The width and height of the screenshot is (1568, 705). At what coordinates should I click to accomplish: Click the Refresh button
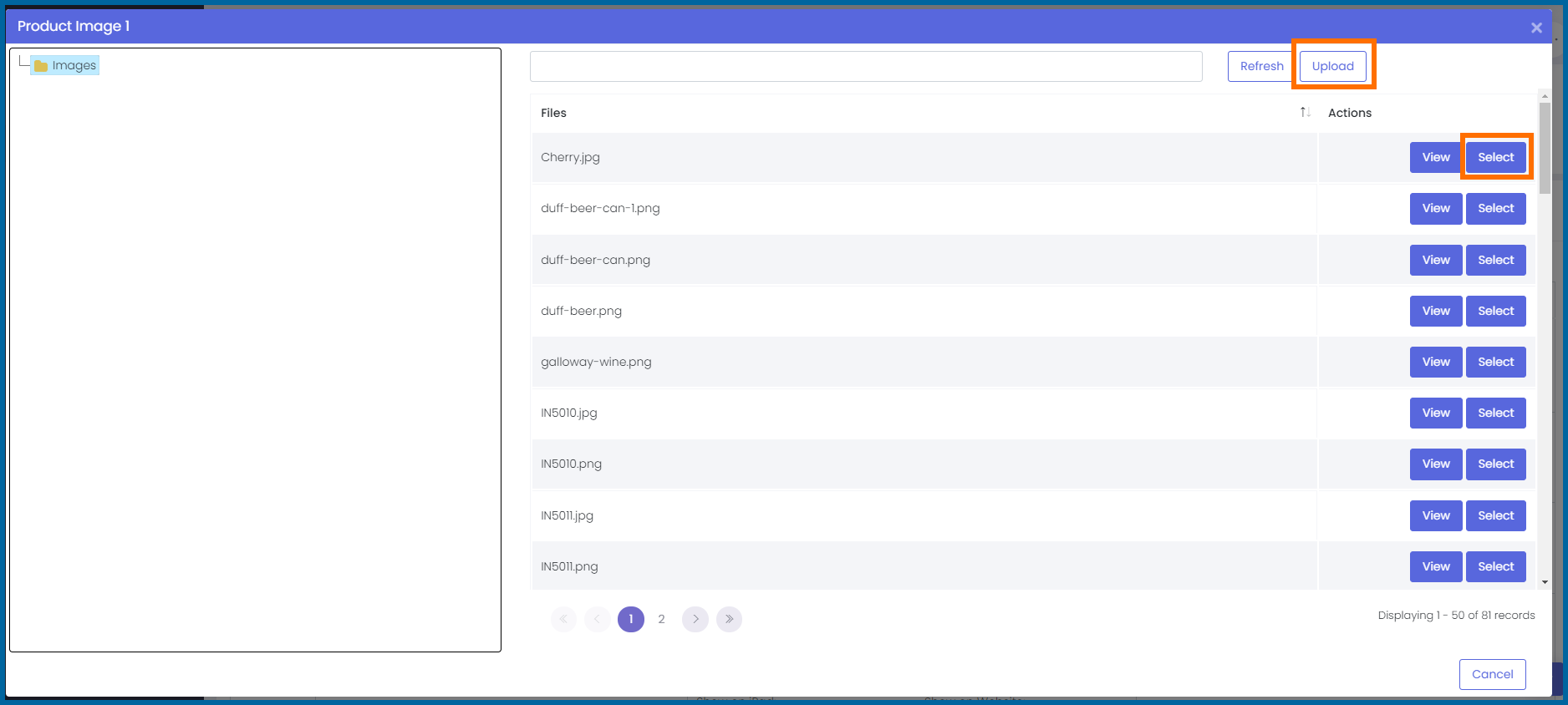[1261, 66]
